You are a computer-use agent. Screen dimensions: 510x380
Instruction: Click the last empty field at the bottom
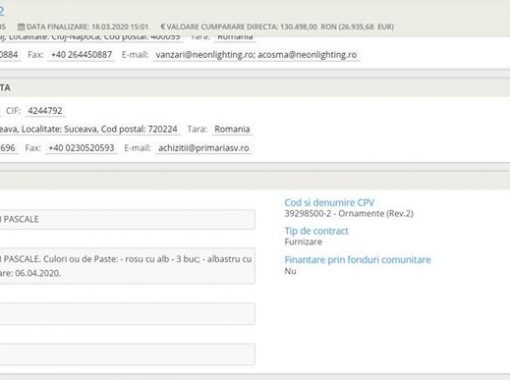coord(127,354)
